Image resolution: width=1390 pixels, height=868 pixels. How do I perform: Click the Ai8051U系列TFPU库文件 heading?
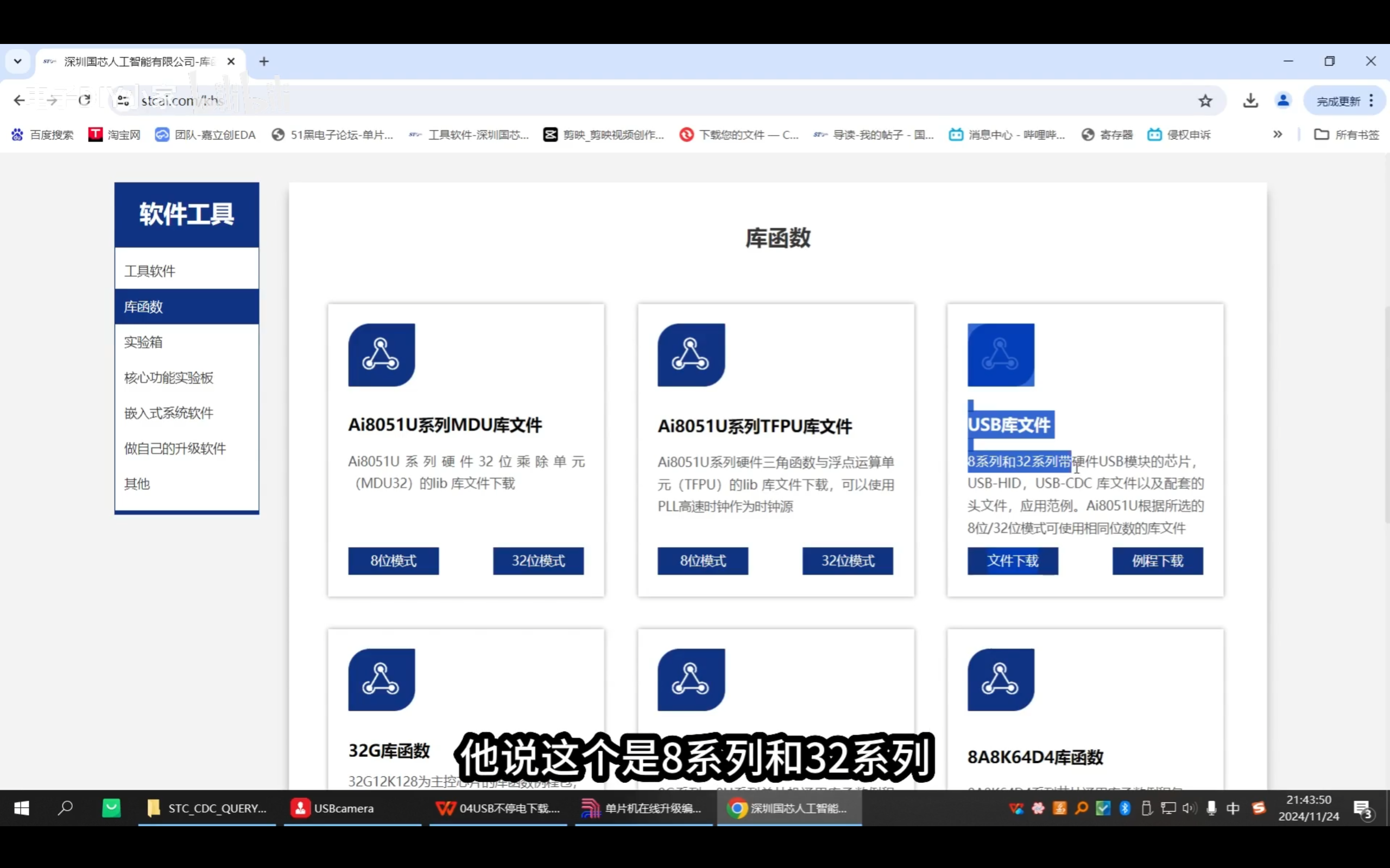click(x=755, y=427)
